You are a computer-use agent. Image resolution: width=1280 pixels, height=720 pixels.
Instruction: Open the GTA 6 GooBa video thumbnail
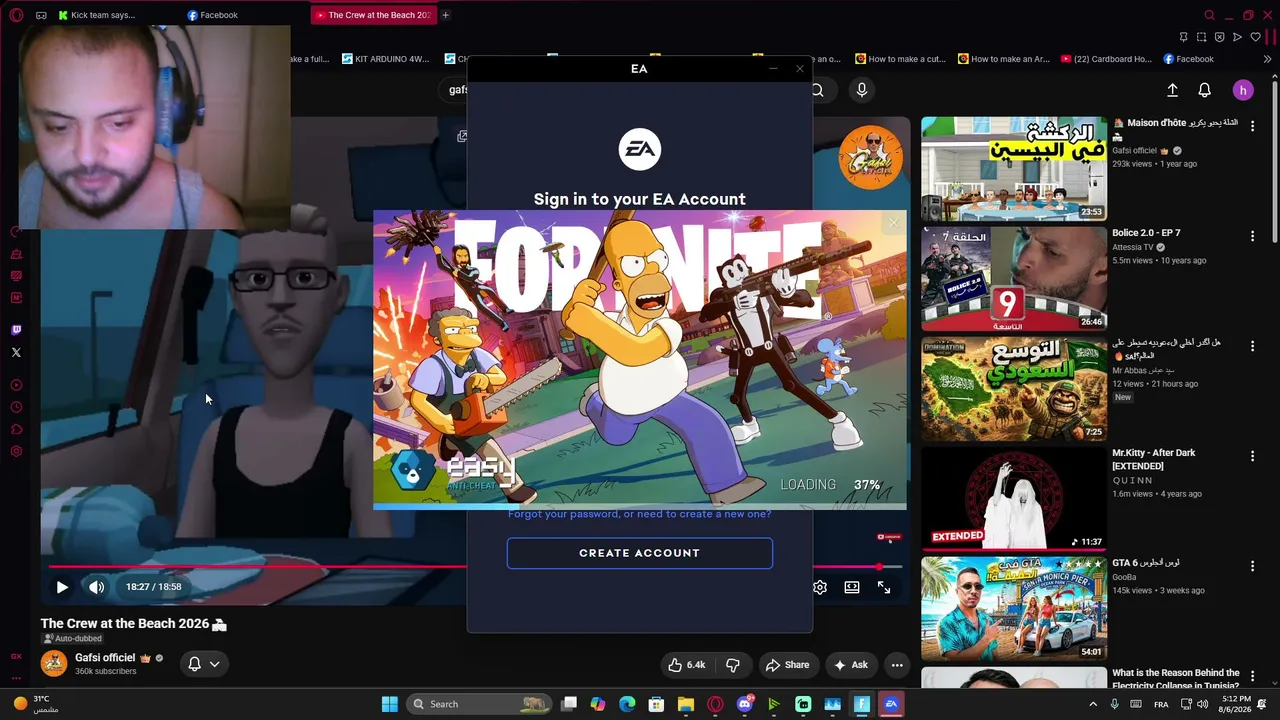pos(1014,608)
